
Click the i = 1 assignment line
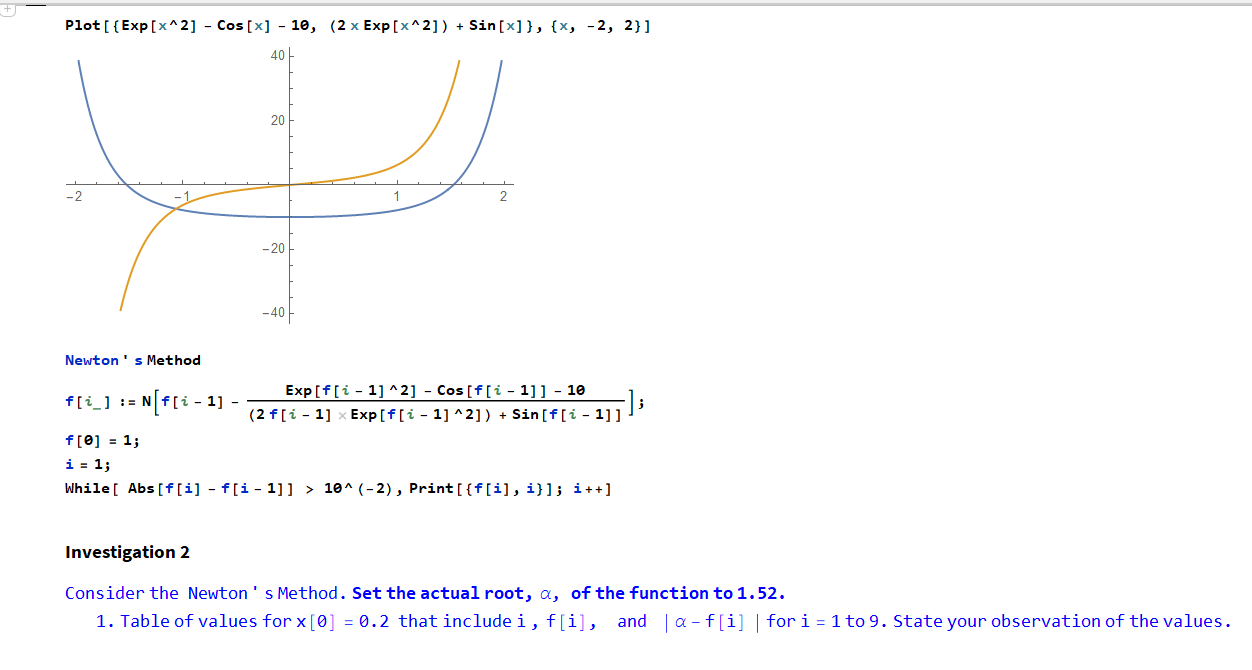[85, 463]
